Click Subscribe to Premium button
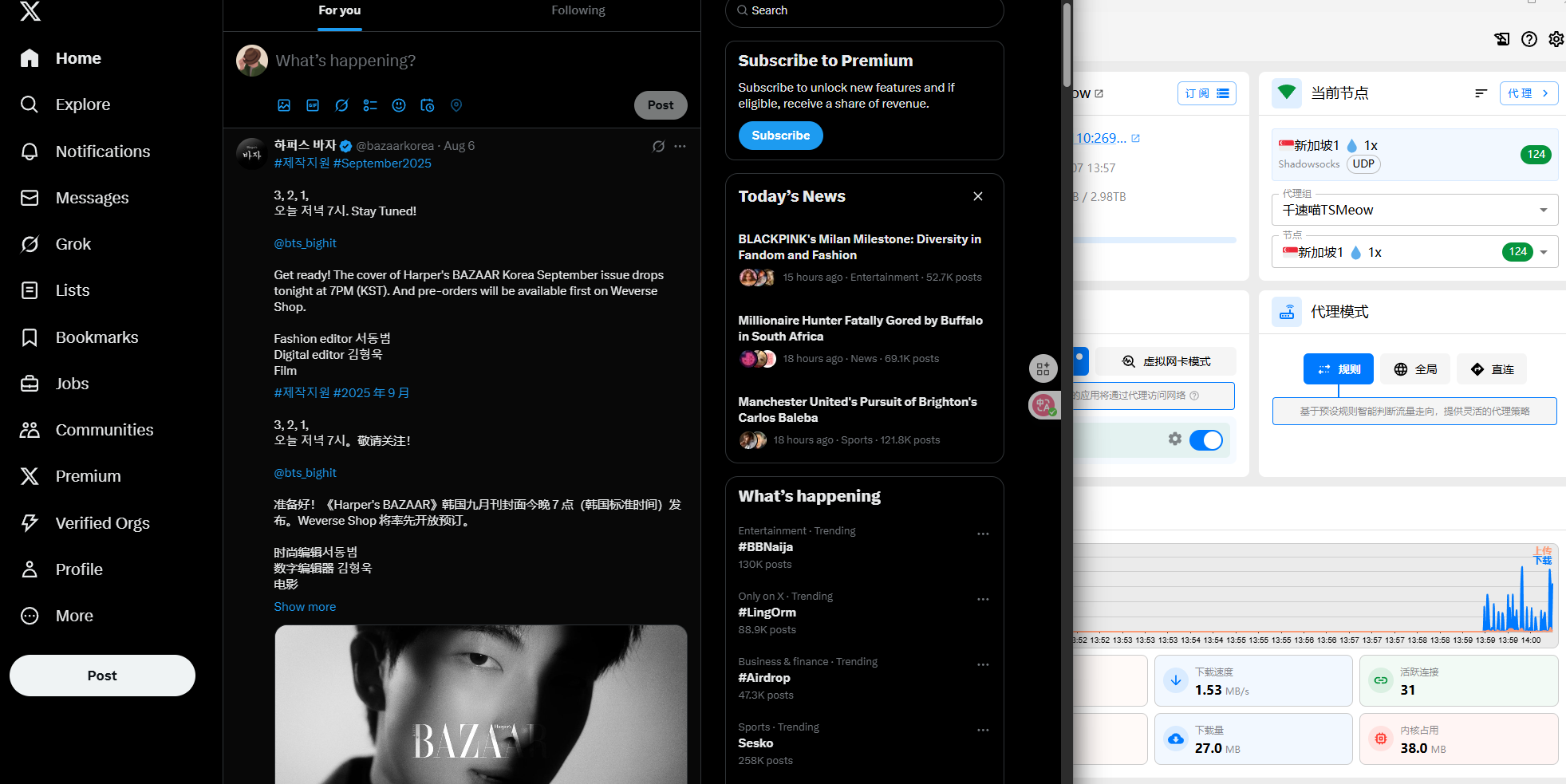 tap(780, 136)
